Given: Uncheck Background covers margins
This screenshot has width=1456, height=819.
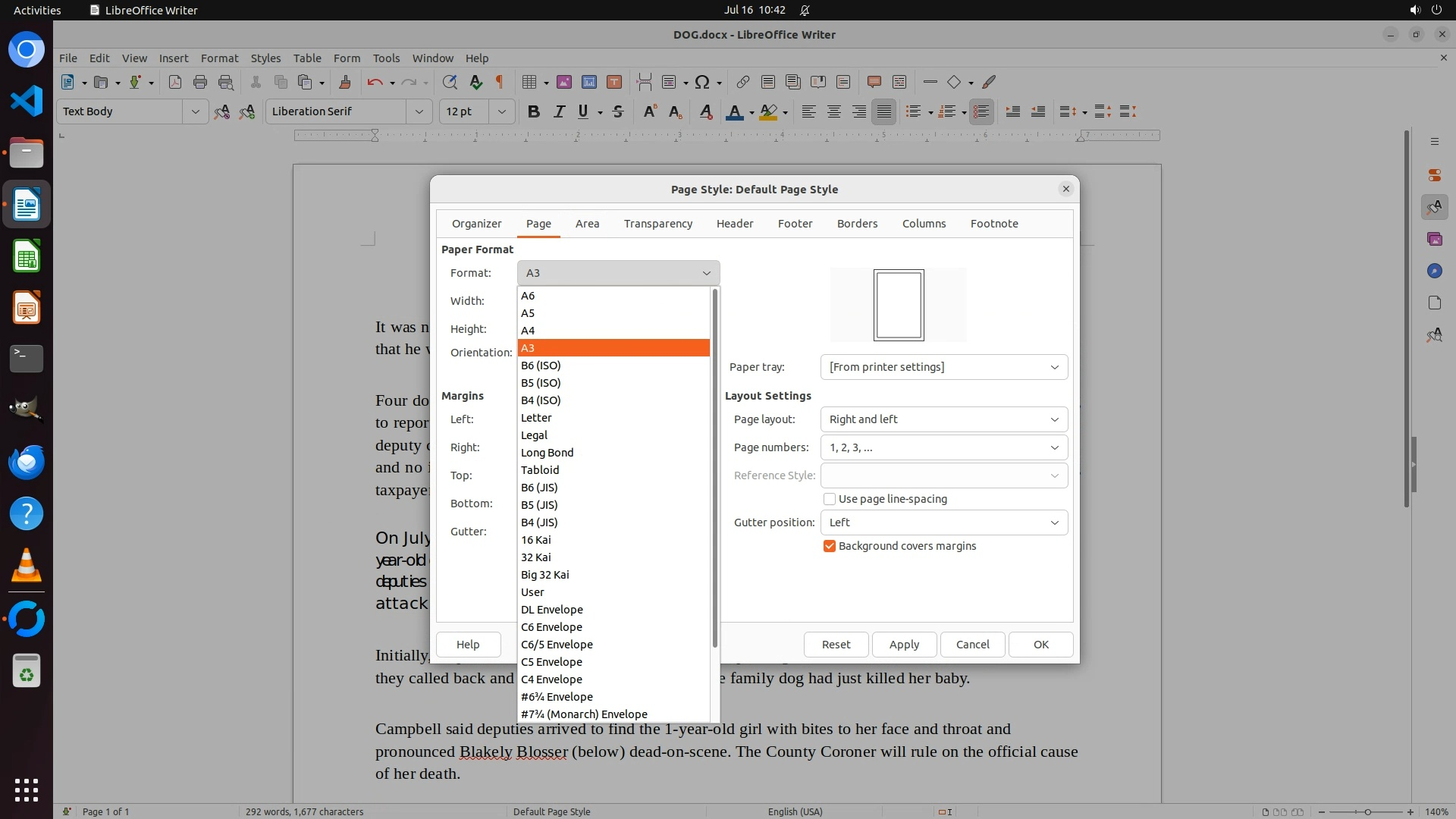Looking at the screenshot, I should pos(830,546).
